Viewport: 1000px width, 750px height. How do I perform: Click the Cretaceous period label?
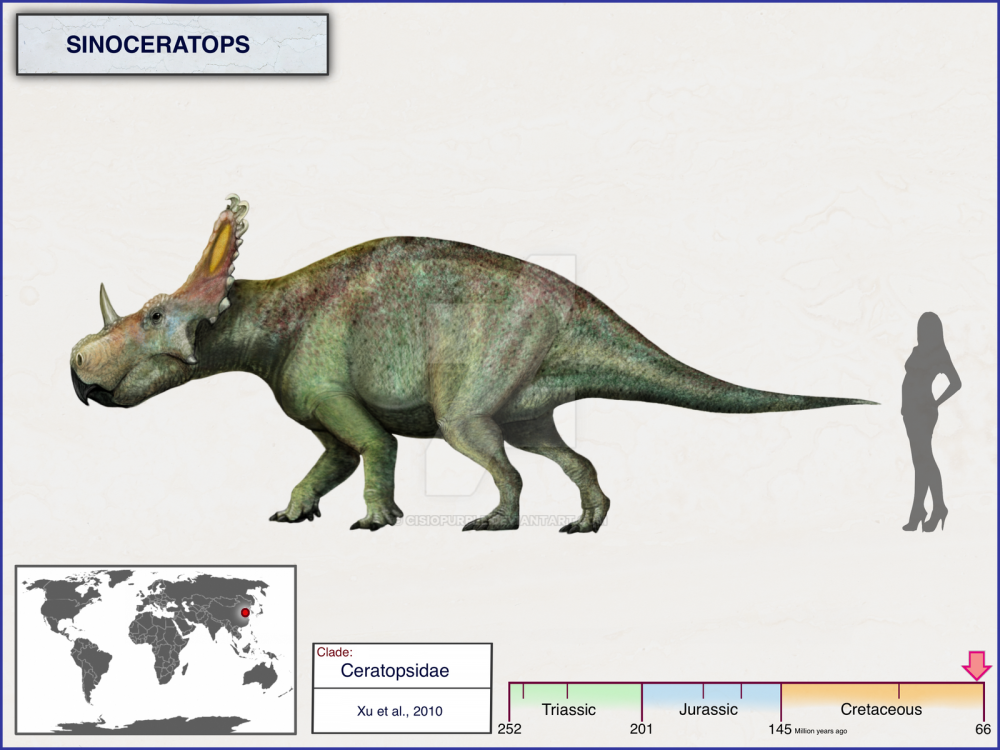[x=881, y=709]
